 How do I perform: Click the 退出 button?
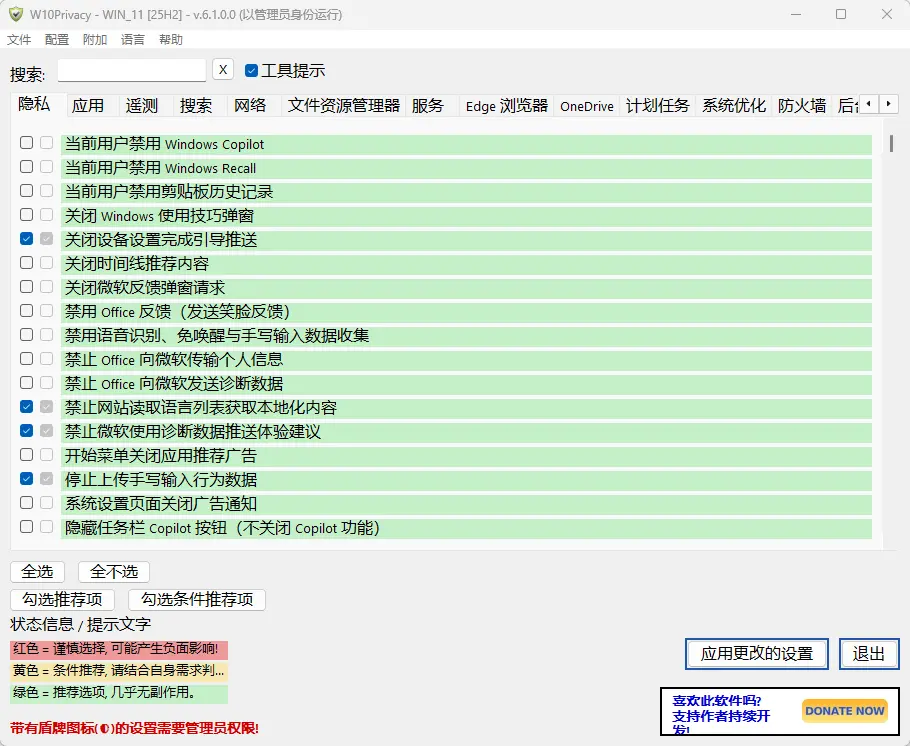[869, 654]
